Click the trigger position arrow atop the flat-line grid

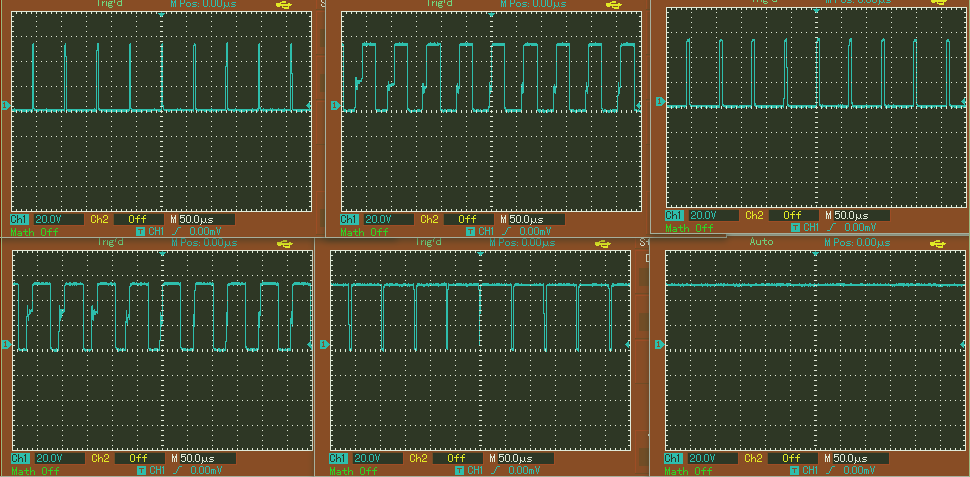[815, 252]
